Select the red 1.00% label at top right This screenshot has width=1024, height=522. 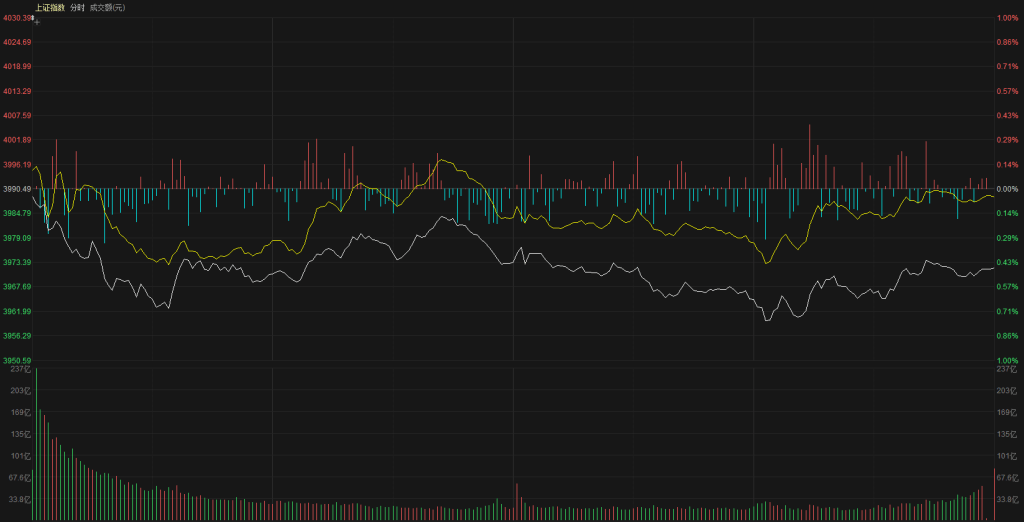(1007, 18)
